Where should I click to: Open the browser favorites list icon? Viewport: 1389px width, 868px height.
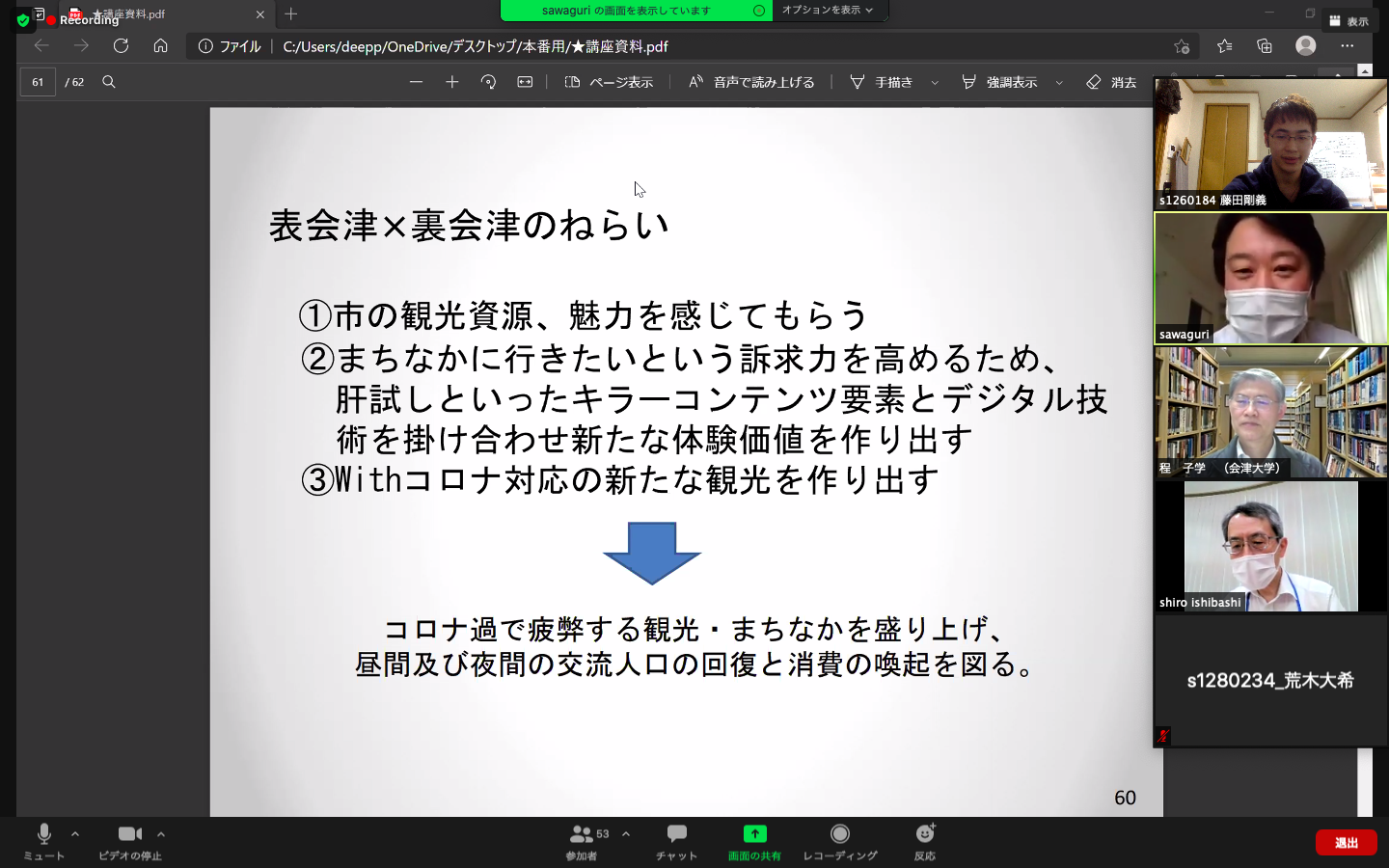coord(1225,45)
